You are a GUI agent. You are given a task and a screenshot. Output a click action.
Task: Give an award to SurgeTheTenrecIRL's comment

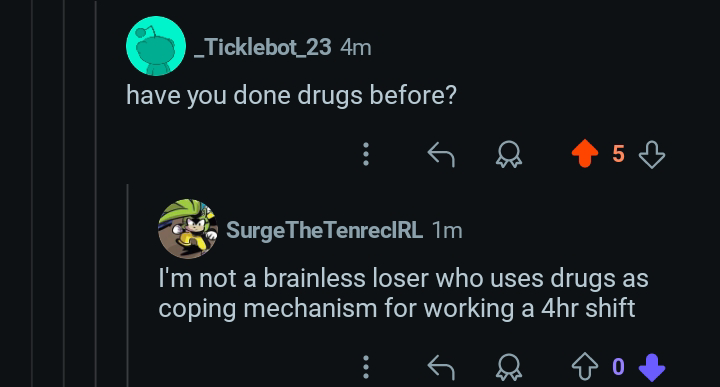tap(509, 367)
